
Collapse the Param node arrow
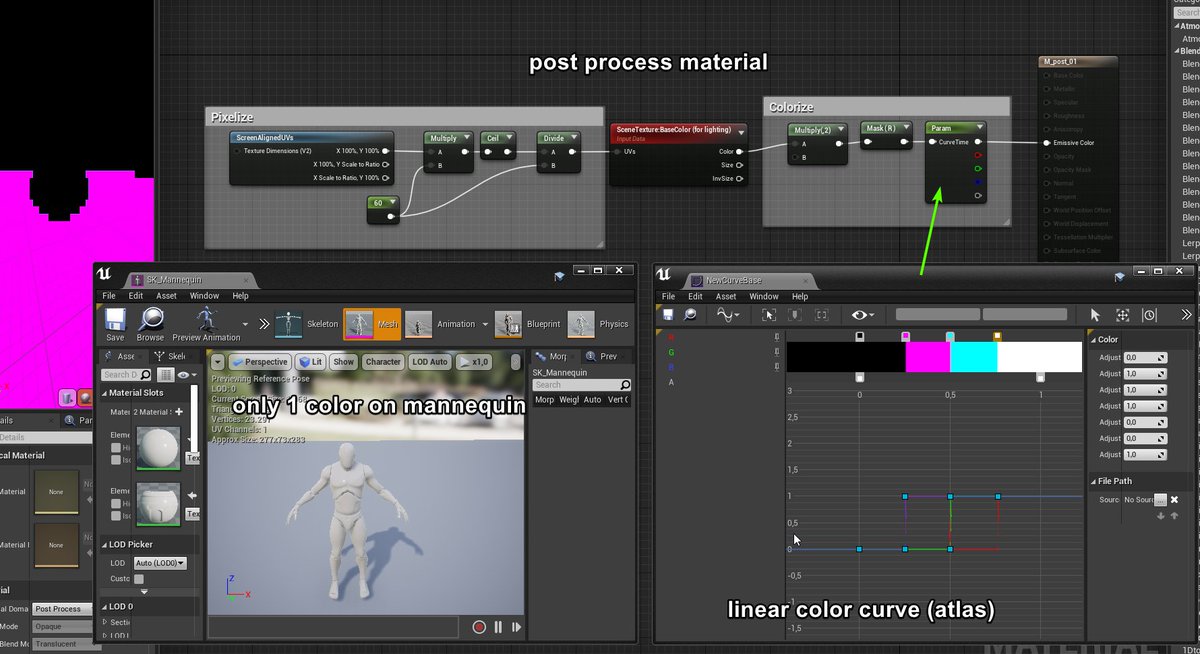[979, 128]
